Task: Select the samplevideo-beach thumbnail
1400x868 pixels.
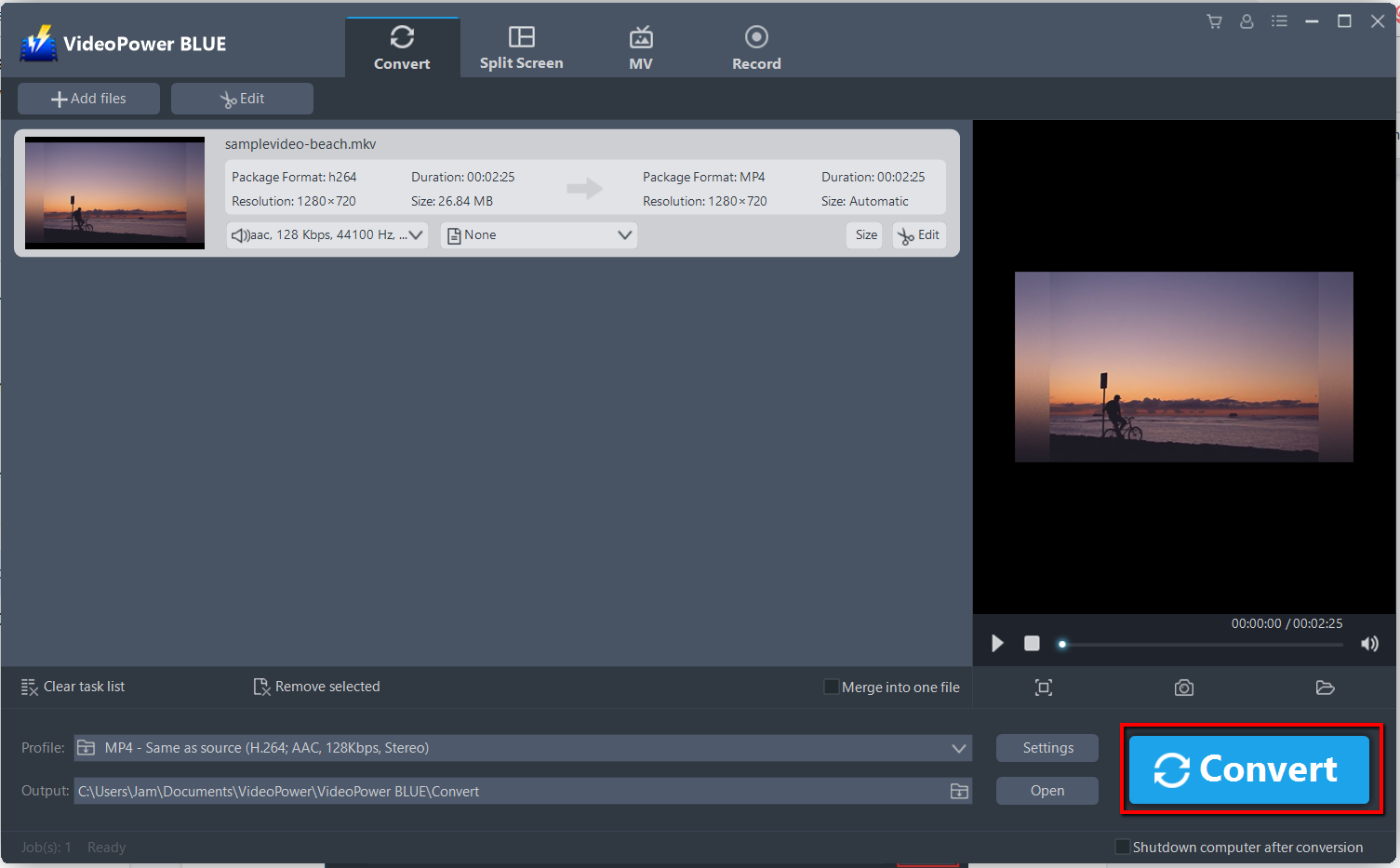Action: coord(113,193)
